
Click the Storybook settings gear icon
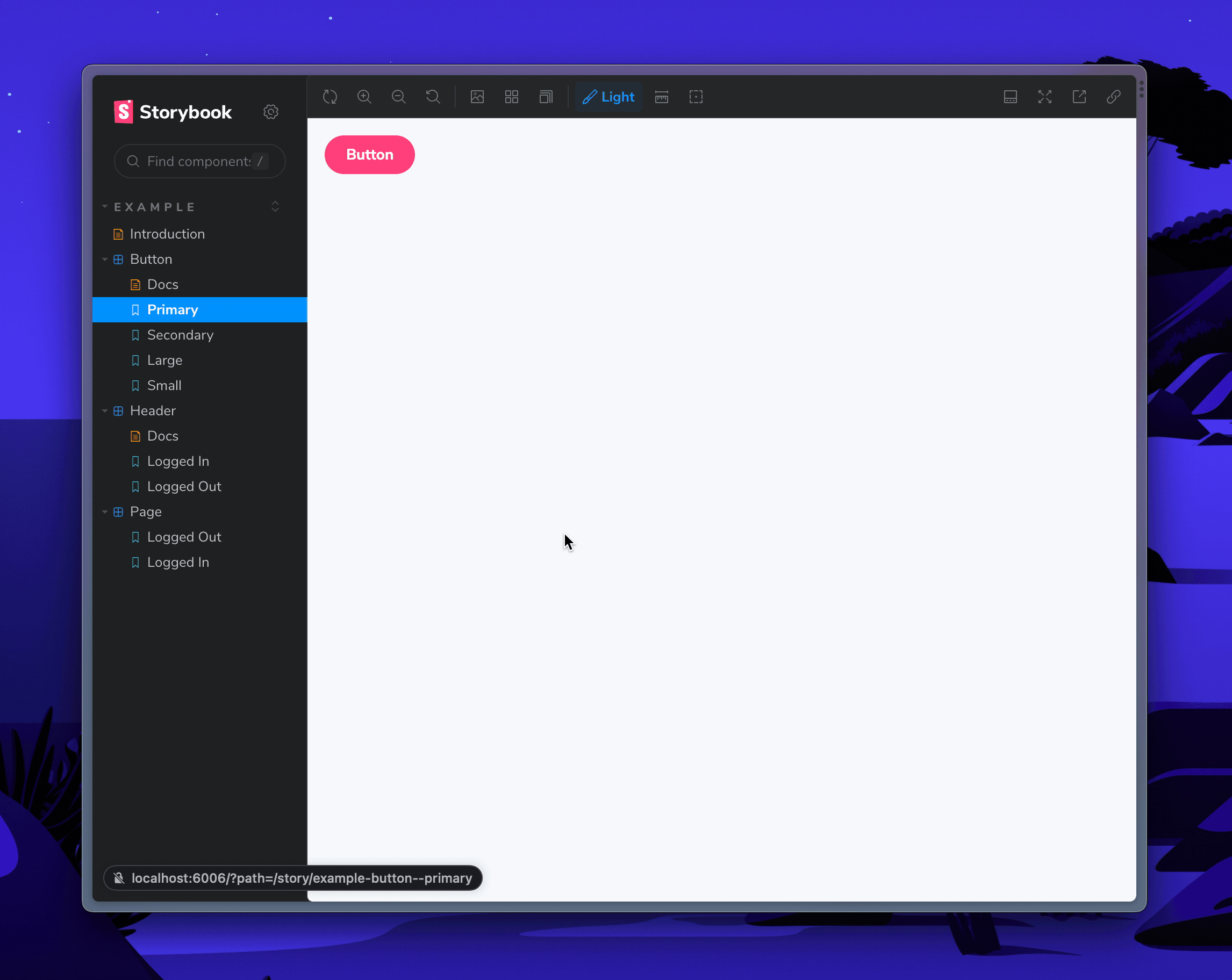click(272, 111)
